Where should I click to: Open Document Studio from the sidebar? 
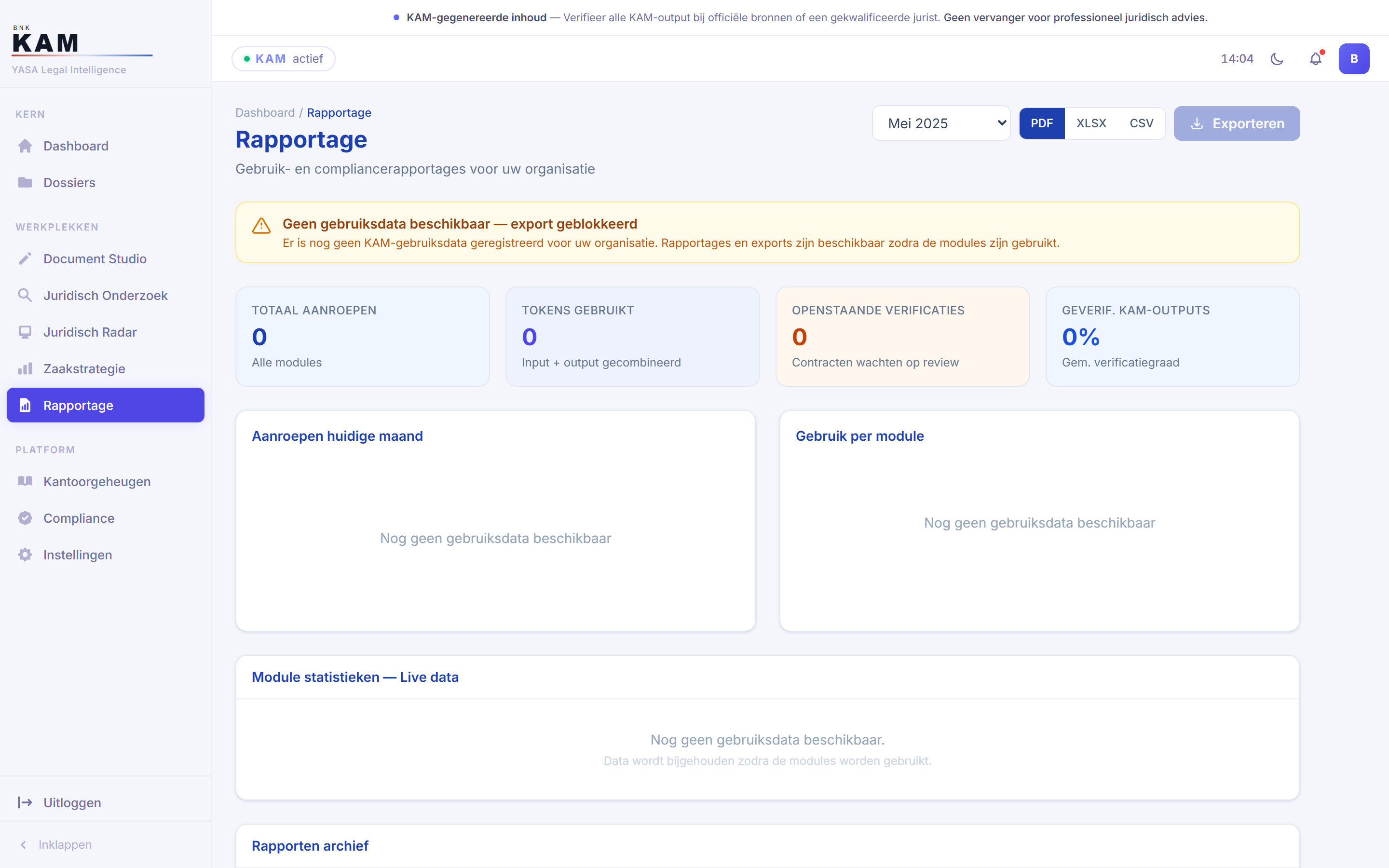106,259
